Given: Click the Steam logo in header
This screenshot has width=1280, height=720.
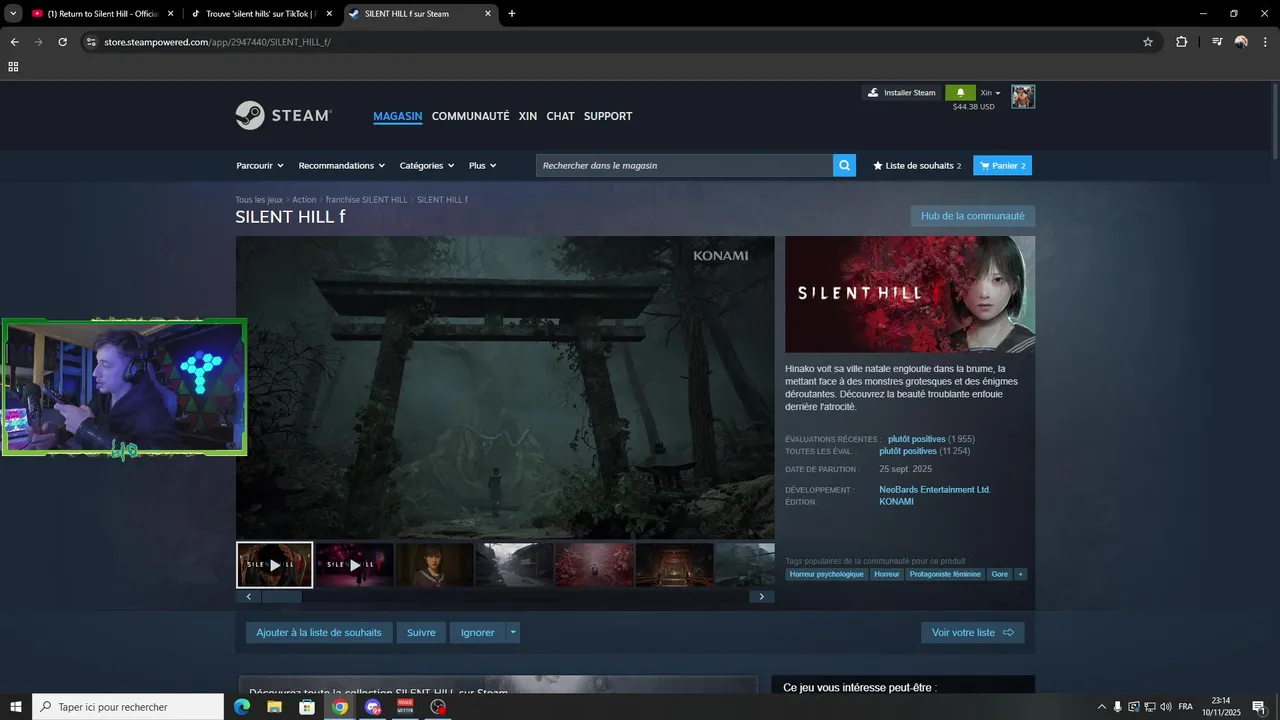Looking at the screenshot, I should pos(284,116).
